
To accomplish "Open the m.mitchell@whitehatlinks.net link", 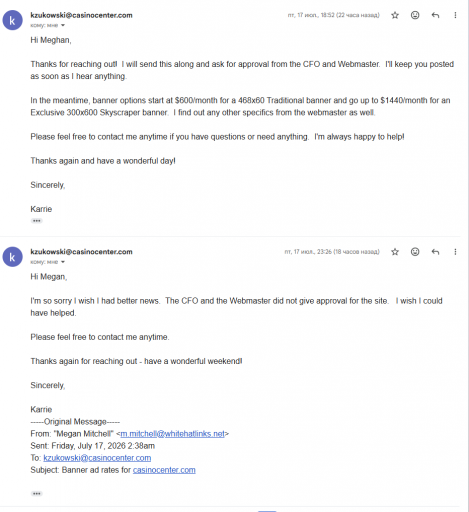I will (x=172, y=434).
